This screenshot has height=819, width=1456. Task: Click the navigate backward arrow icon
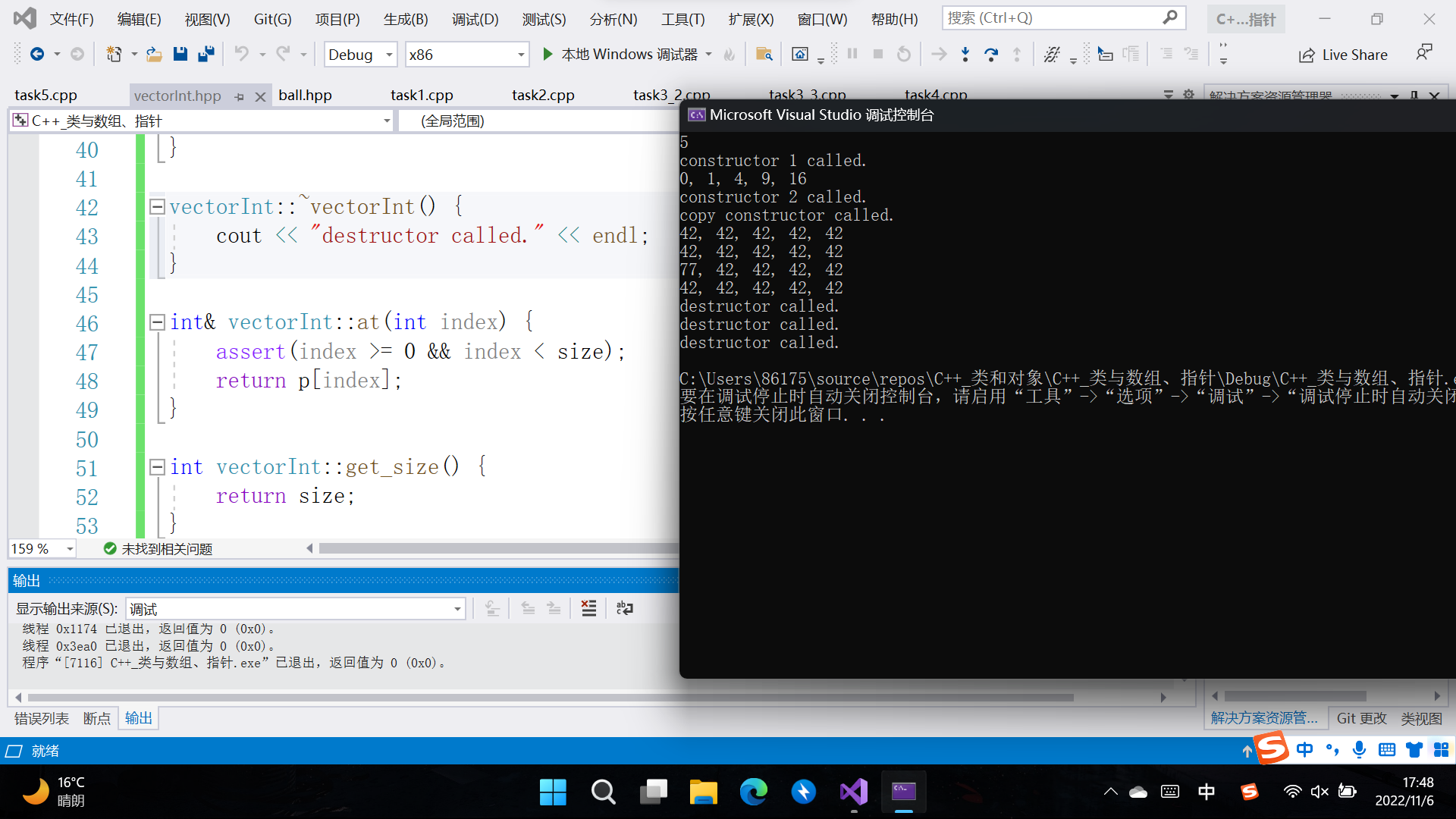point(36,54)
